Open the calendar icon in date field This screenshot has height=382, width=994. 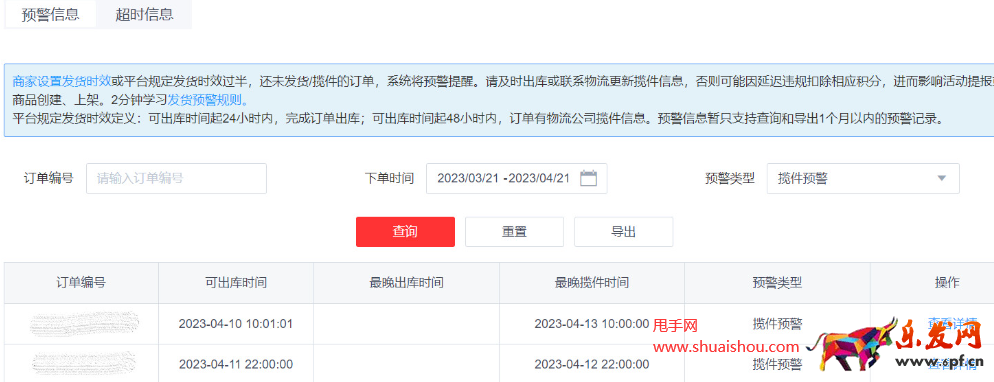588,178
